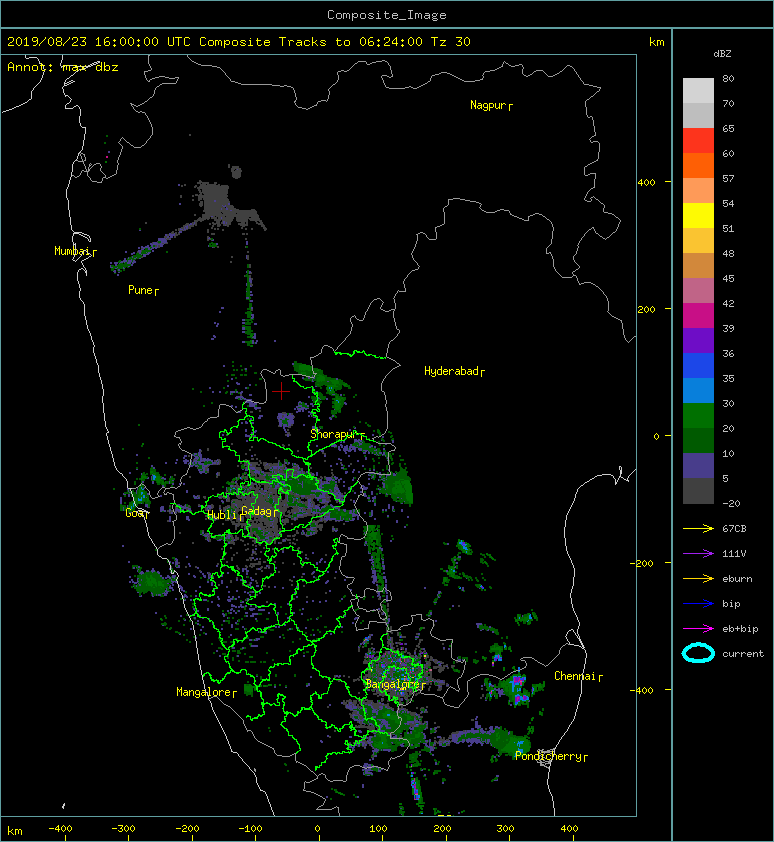Select the dark green 20-10 dBZ swatch
774x842 pixels.
click(698, 441)
